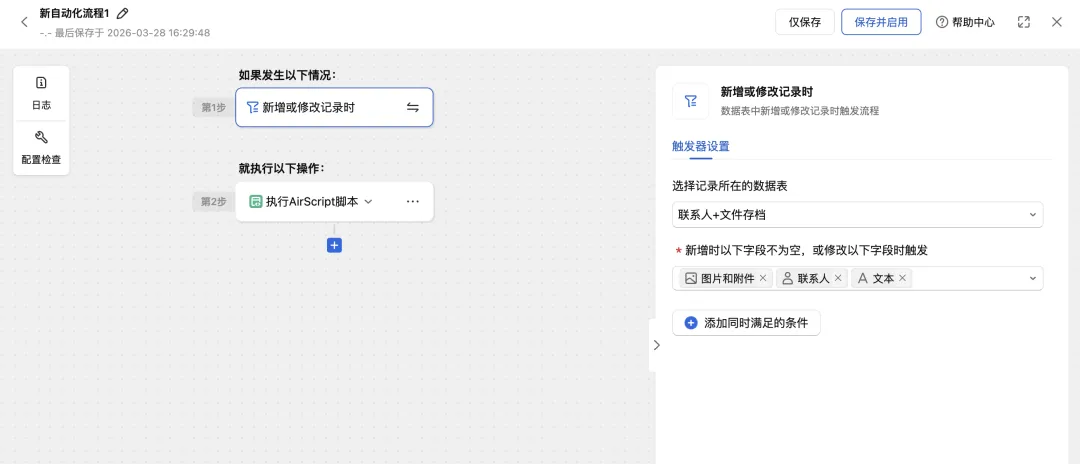Click the 保存并启用 button
The width and height of the screenshot is (1080, 464).
tap(881, 22)
